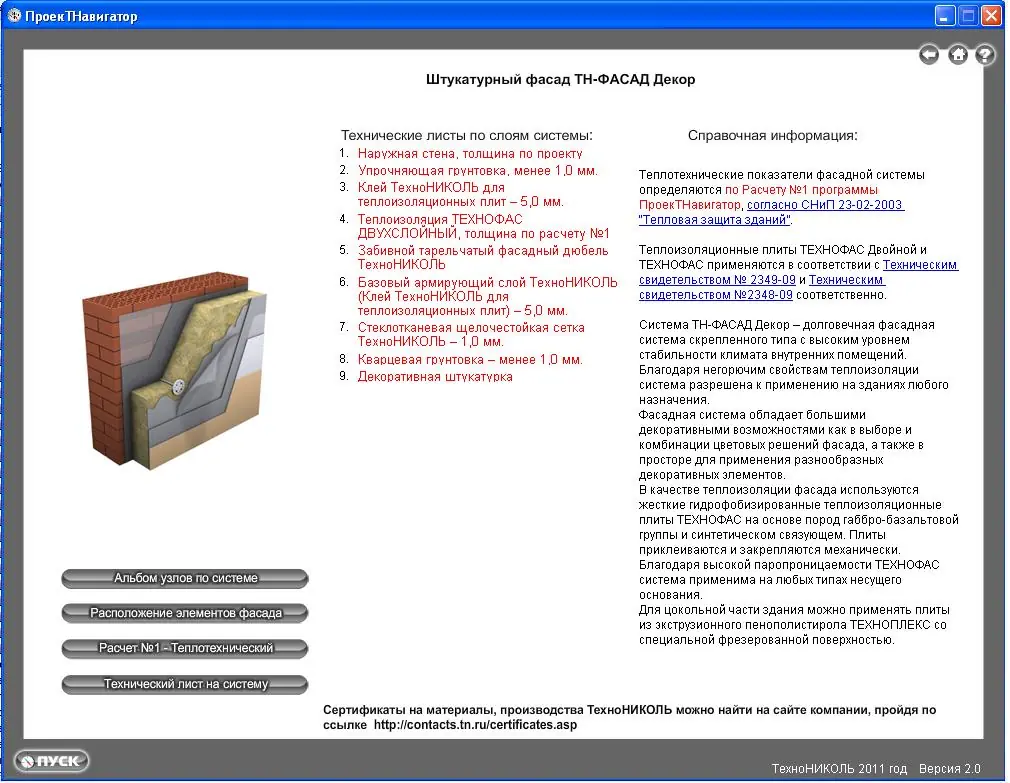Open layer 6 Базовый армирующий слой link
This screenshot has width=1010, height=783.
point(487,296)
